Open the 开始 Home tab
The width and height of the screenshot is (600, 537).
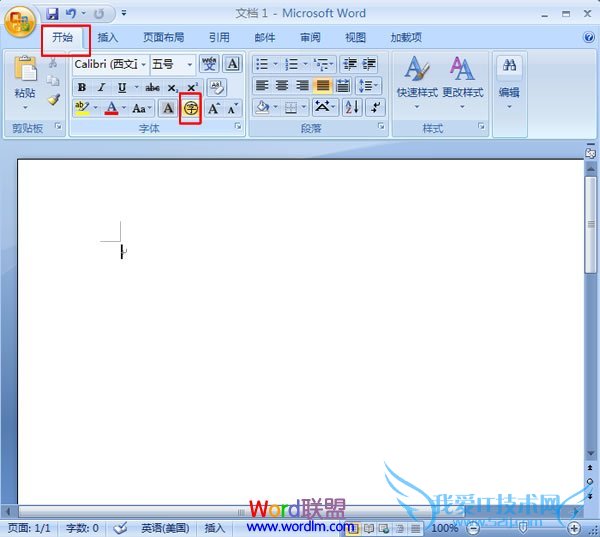(x=62, y=37)
